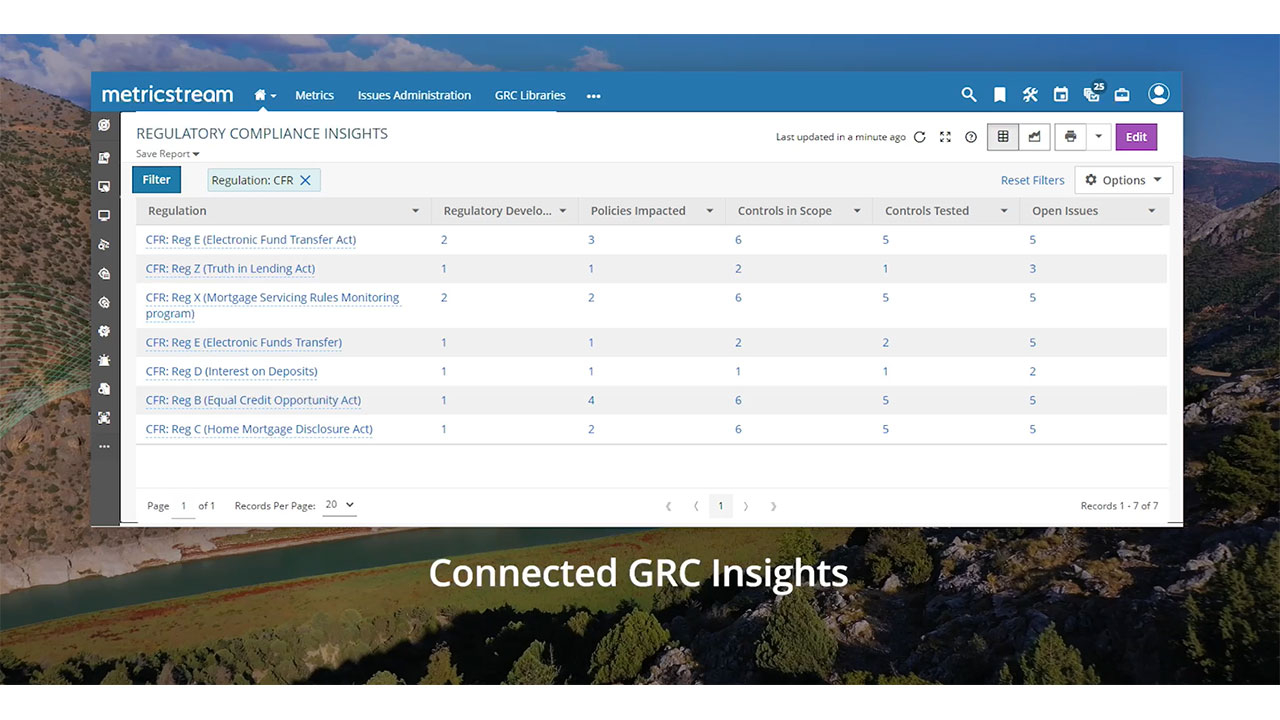Open the user profile avatar
The image size is (1280, 720).
(x=1158, y=94)
